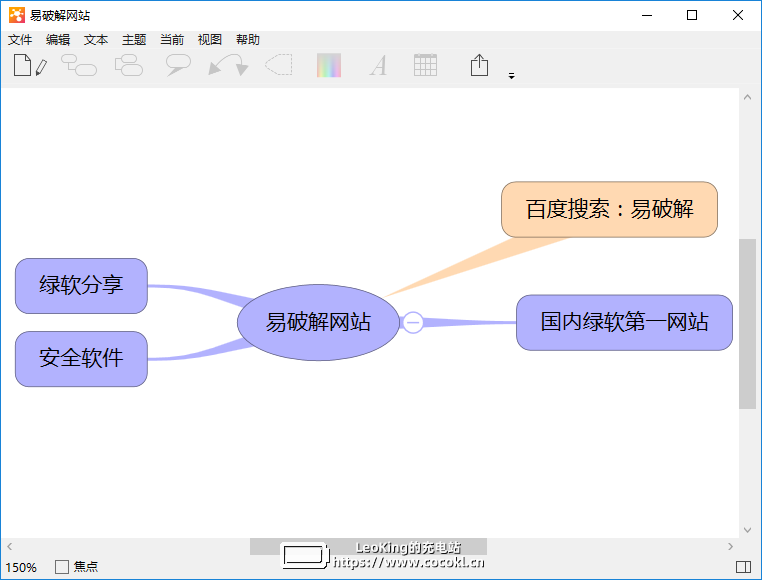762x580 pixels.
Task: Click the scroll right arrow
Action: (x=730, y=546)
